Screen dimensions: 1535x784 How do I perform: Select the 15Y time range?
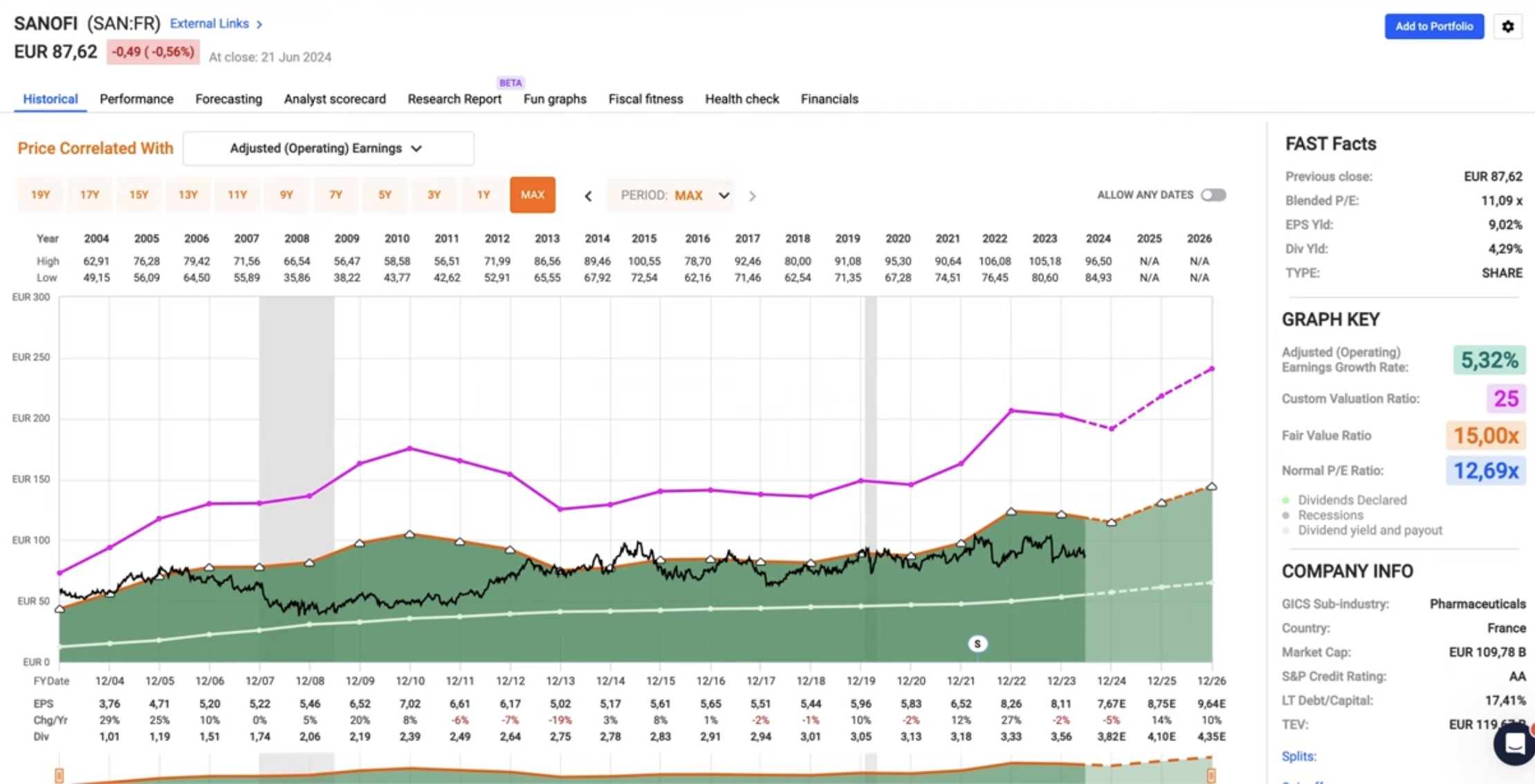[x=138, y=195]
